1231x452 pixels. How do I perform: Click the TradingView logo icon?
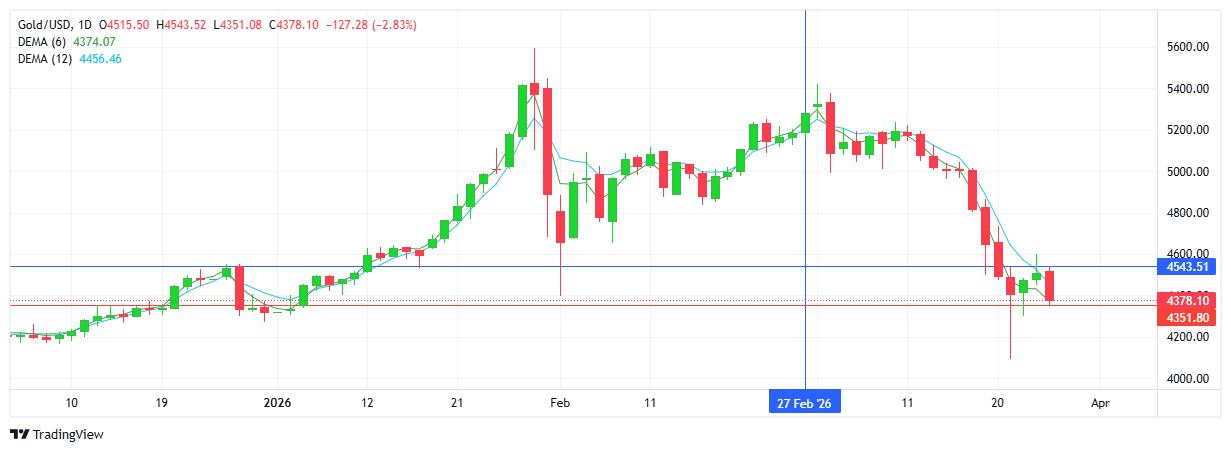(19, 434)
